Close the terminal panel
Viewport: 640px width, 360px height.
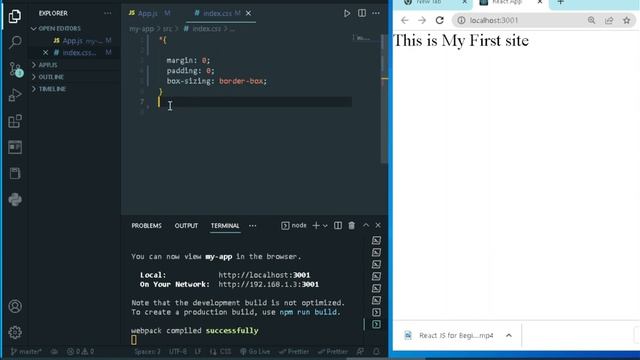(378, 225)
